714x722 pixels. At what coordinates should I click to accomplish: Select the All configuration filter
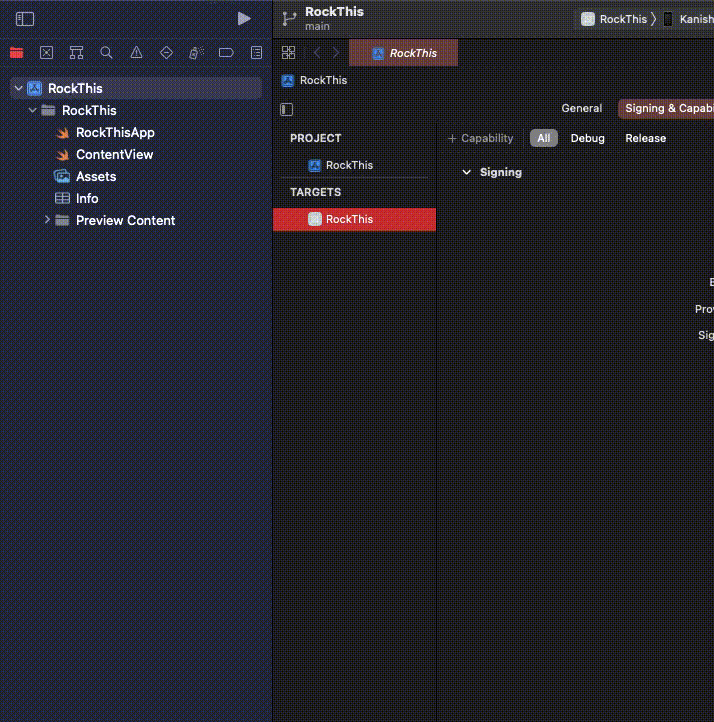[544, 138]
